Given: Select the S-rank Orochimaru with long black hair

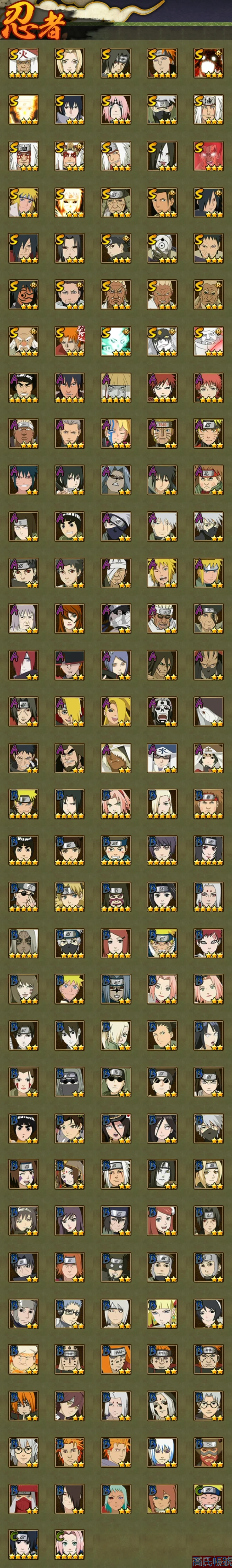Looking at the screenshot, I should [x=162, y=156].
